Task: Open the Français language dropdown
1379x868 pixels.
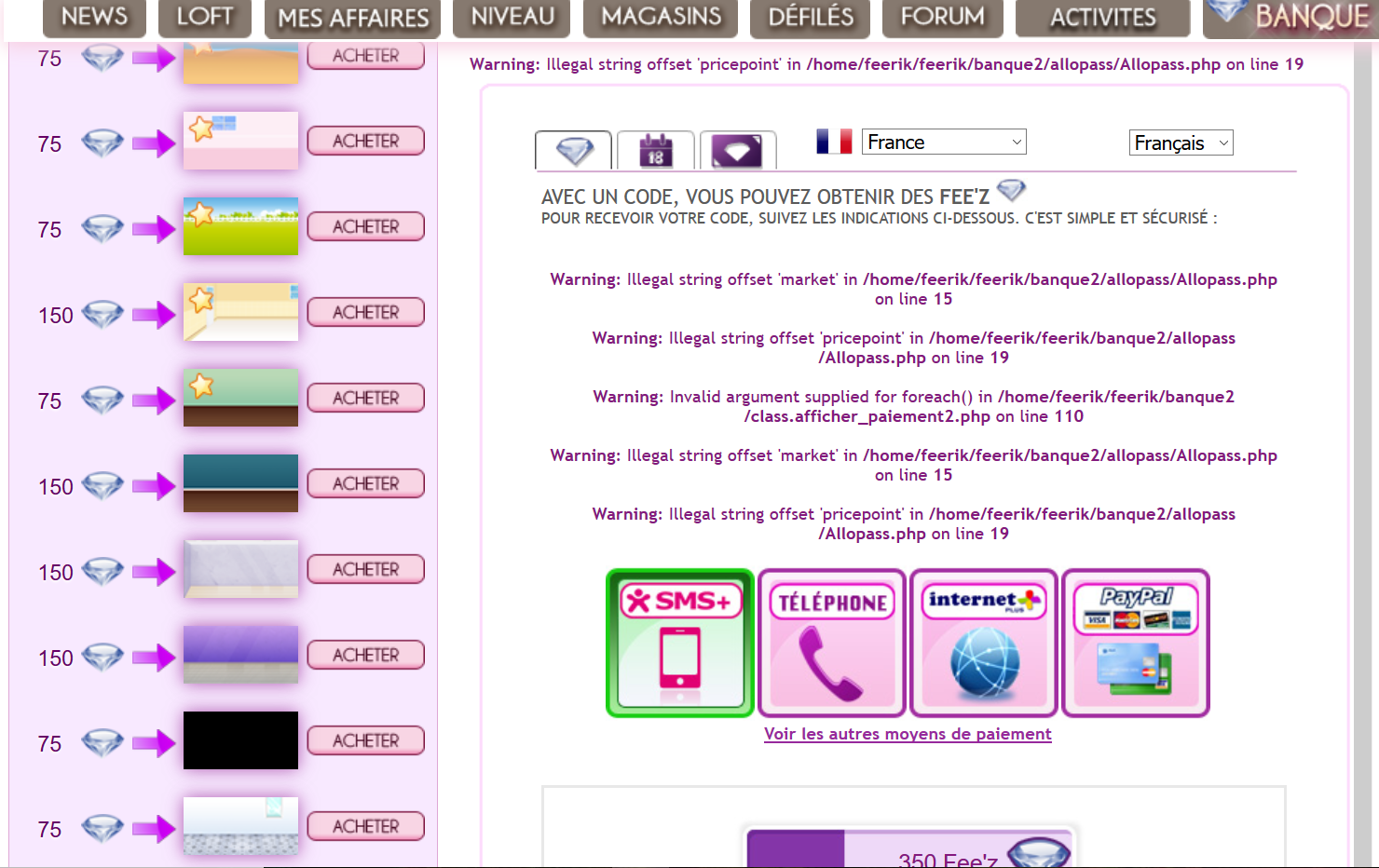Action: coord(1181,142)
